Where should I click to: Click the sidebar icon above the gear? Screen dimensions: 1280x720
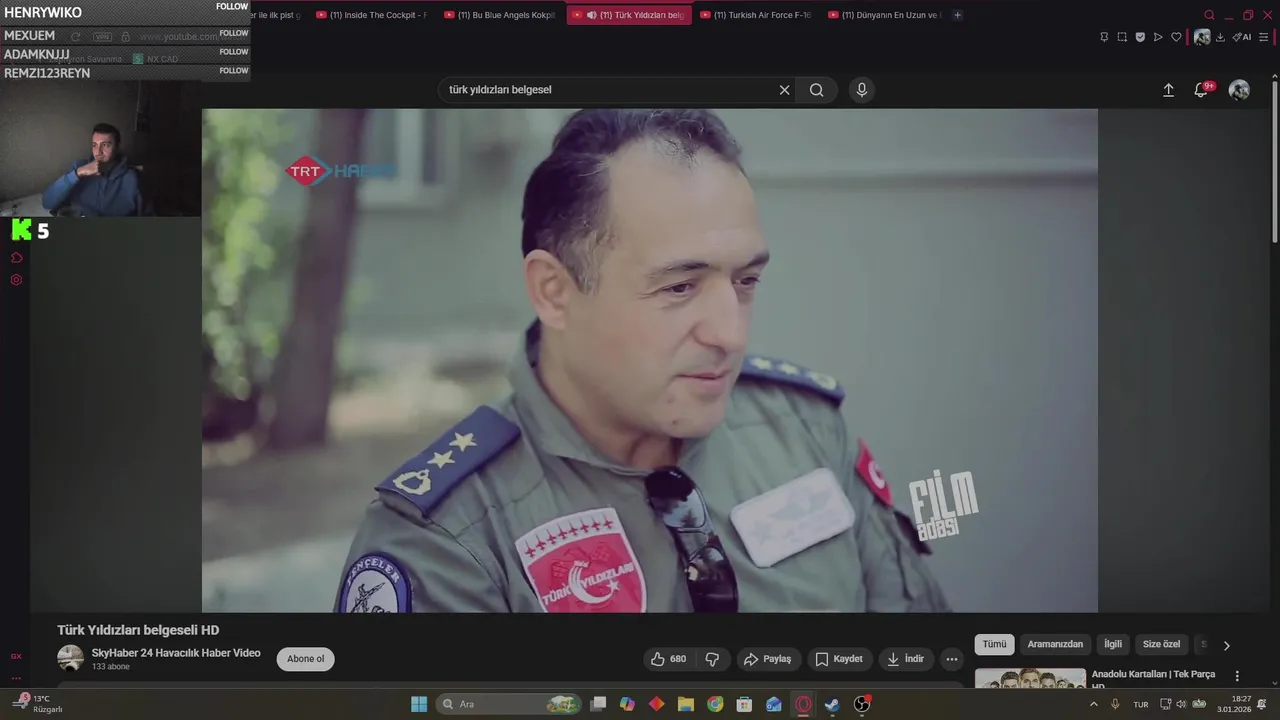[x=16, y=258]
